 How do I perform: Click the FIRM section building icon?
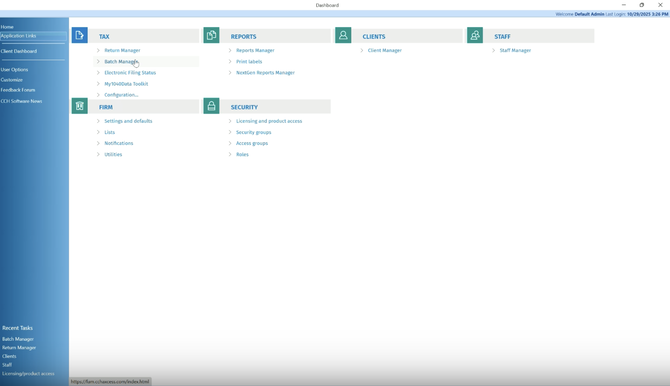pyautogui.click(x=79, y=106)
